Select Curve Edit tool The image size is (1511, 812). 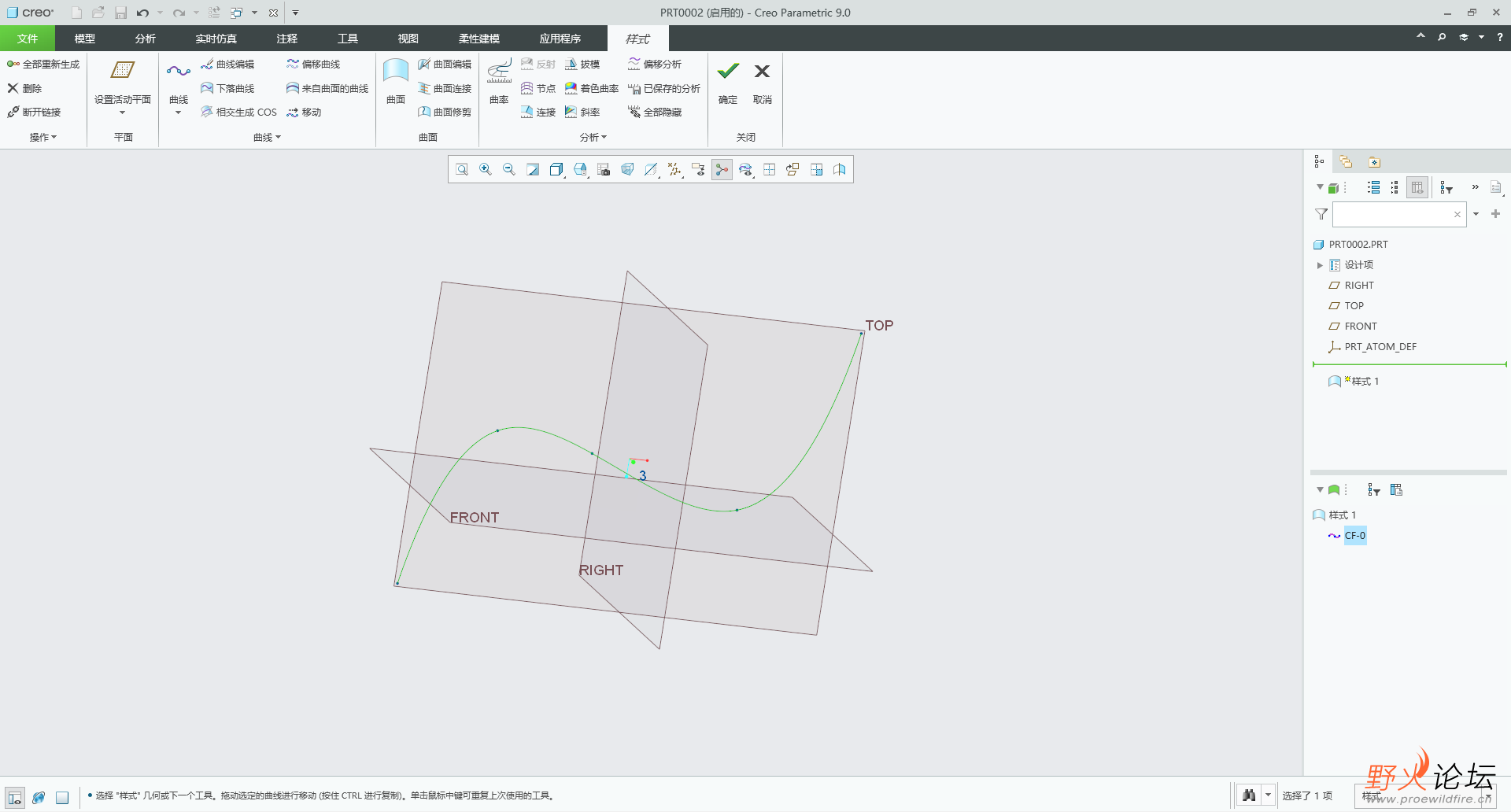227,65
